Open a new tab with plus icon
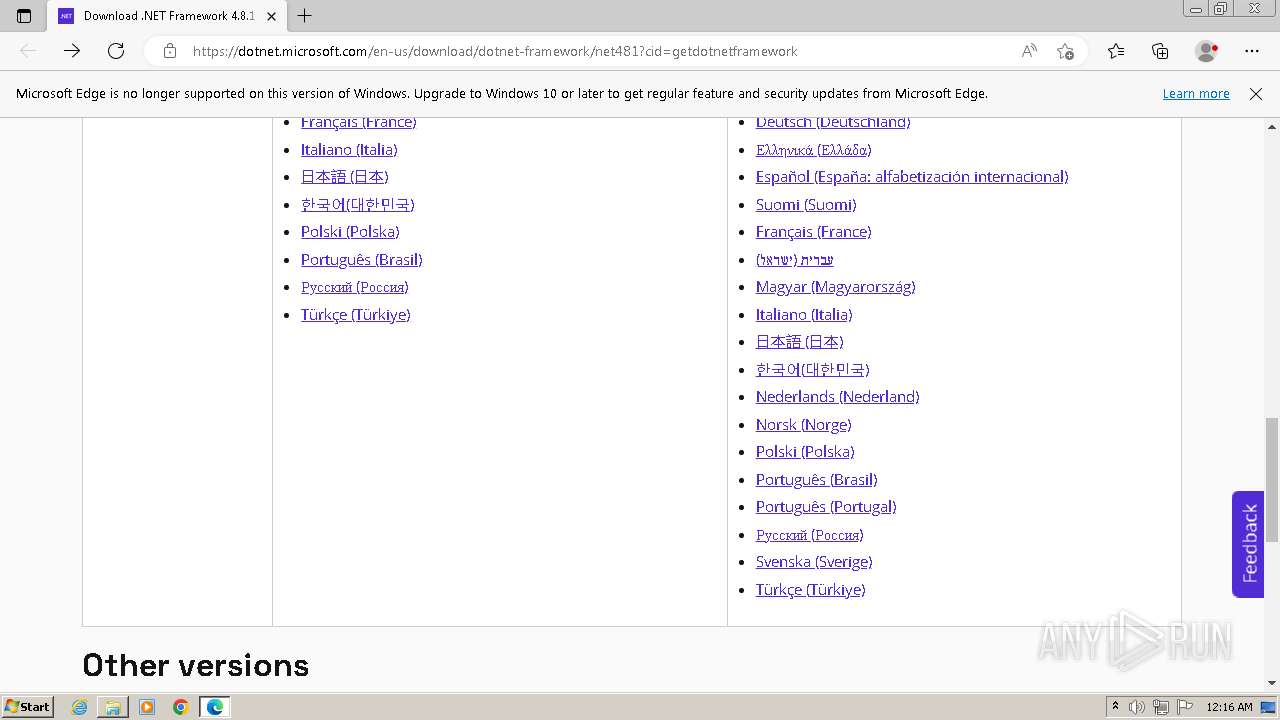Viewport: 1280px width, 720px height. click(x=305, y=16)
